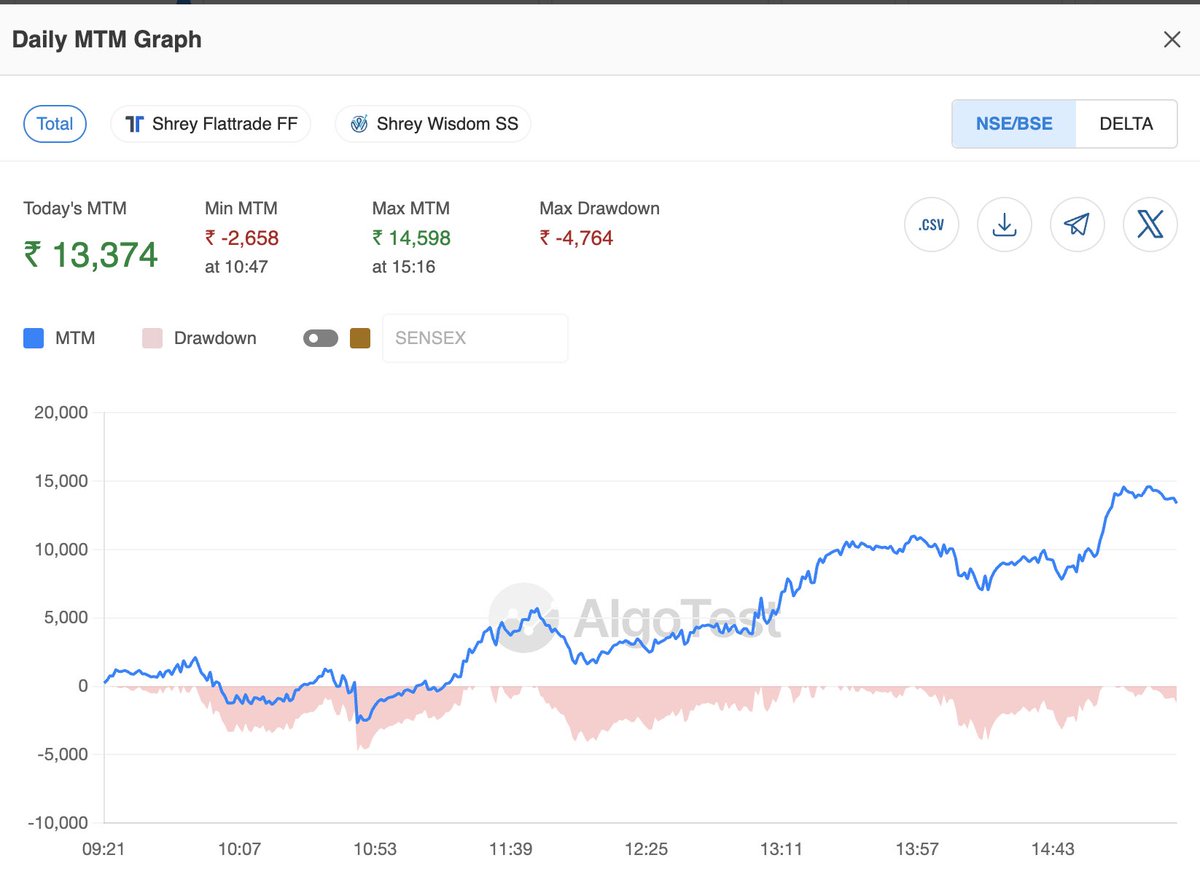Screen dimensions: 1200x882
Task: Open the brown index color swatch
Action: (360, 338)
